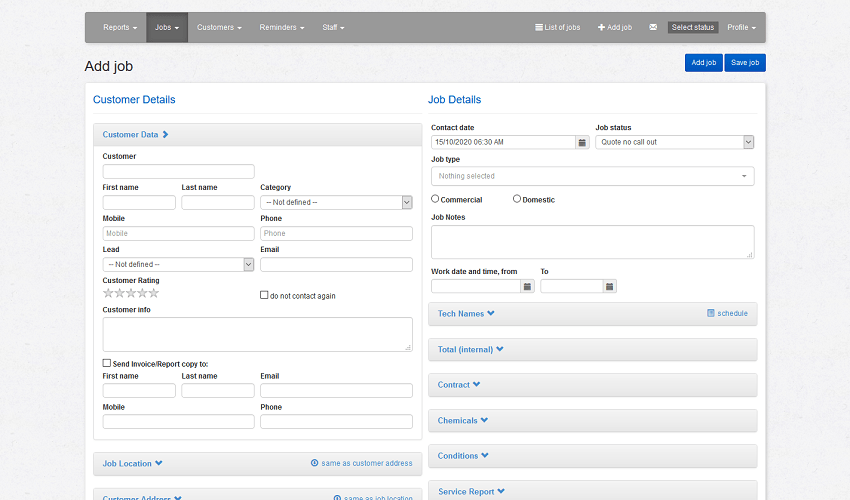Viewport: 850px width, 500px height.
Task: Select the Commercial radio button
Action: (x=435, y=199)
